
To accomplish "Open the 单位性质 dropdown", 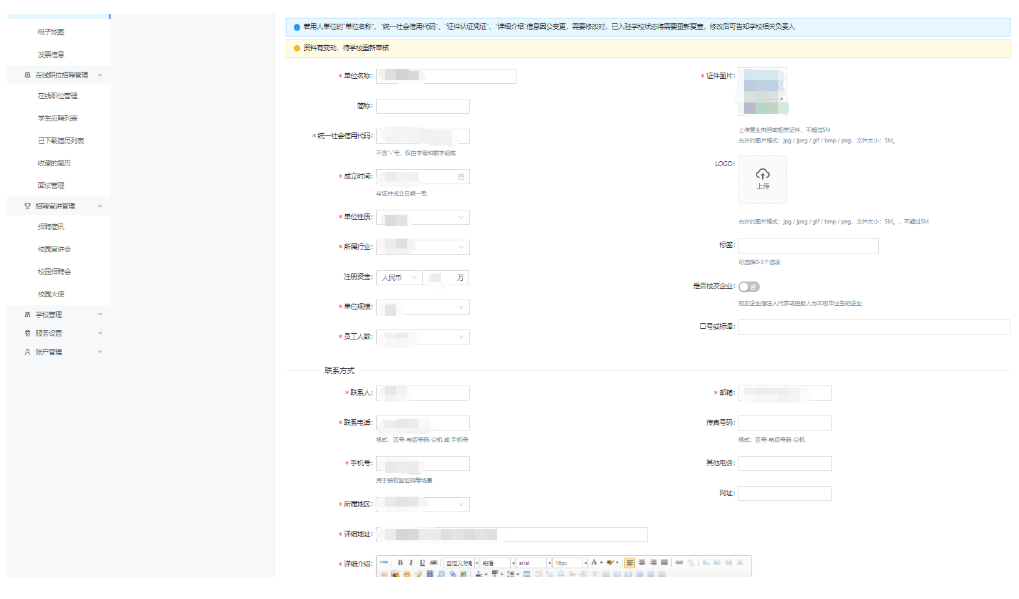I will [423, 218].
